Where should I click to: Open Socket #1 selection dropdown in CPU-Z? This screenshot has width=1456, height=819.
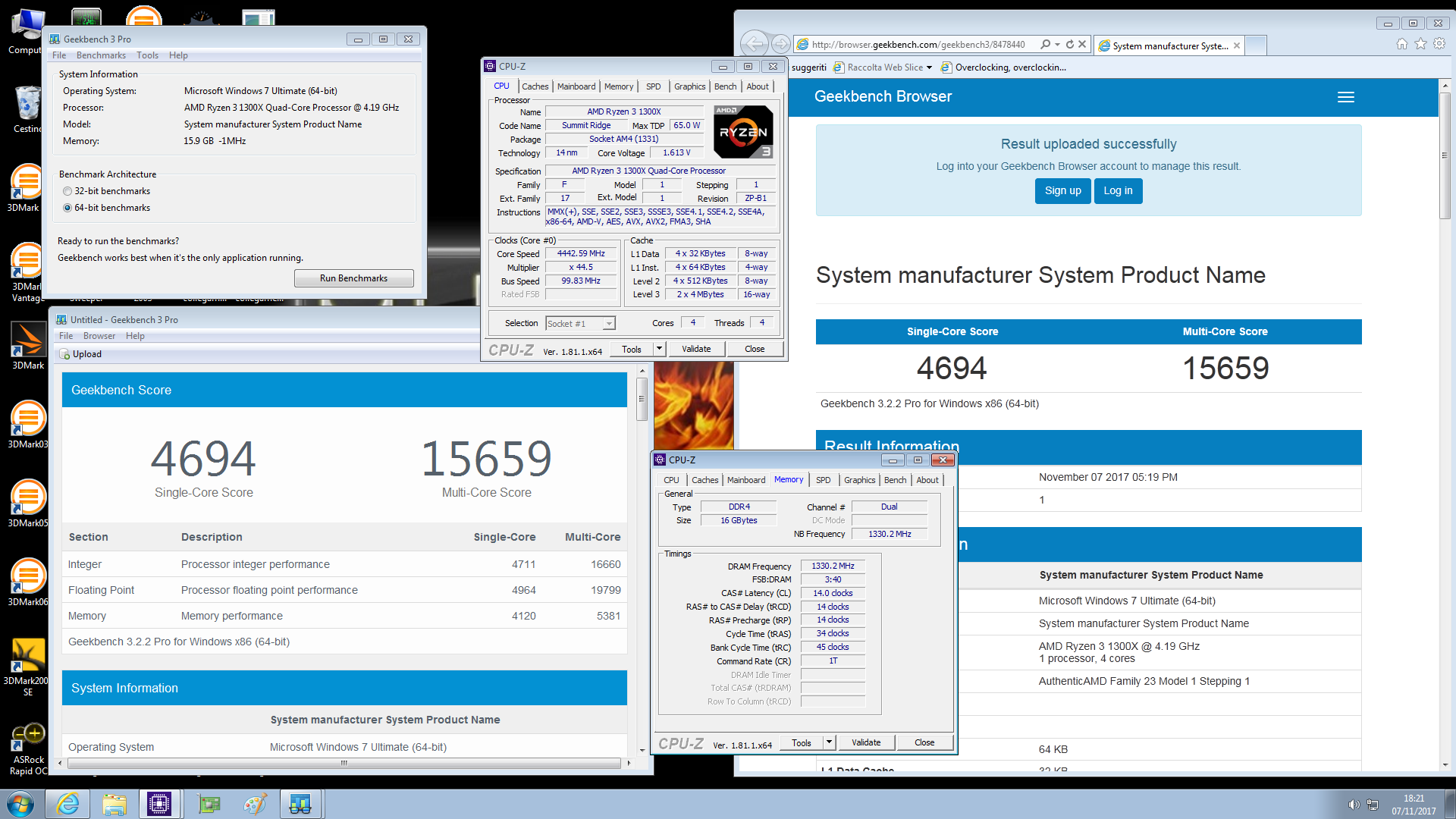click(x=608, y=324)
